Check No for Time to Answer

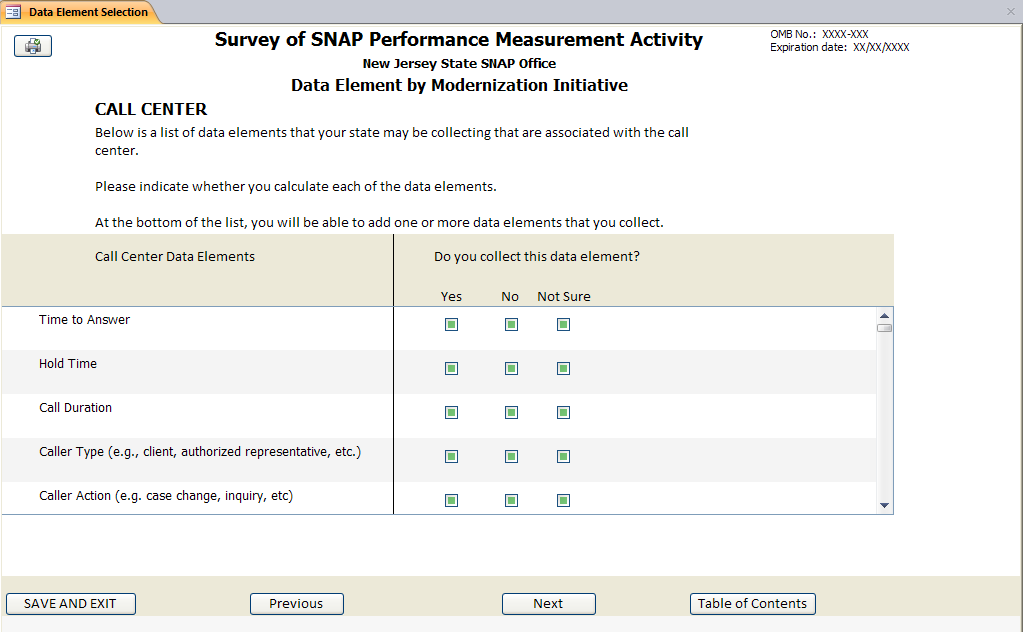tap(511, 324)
